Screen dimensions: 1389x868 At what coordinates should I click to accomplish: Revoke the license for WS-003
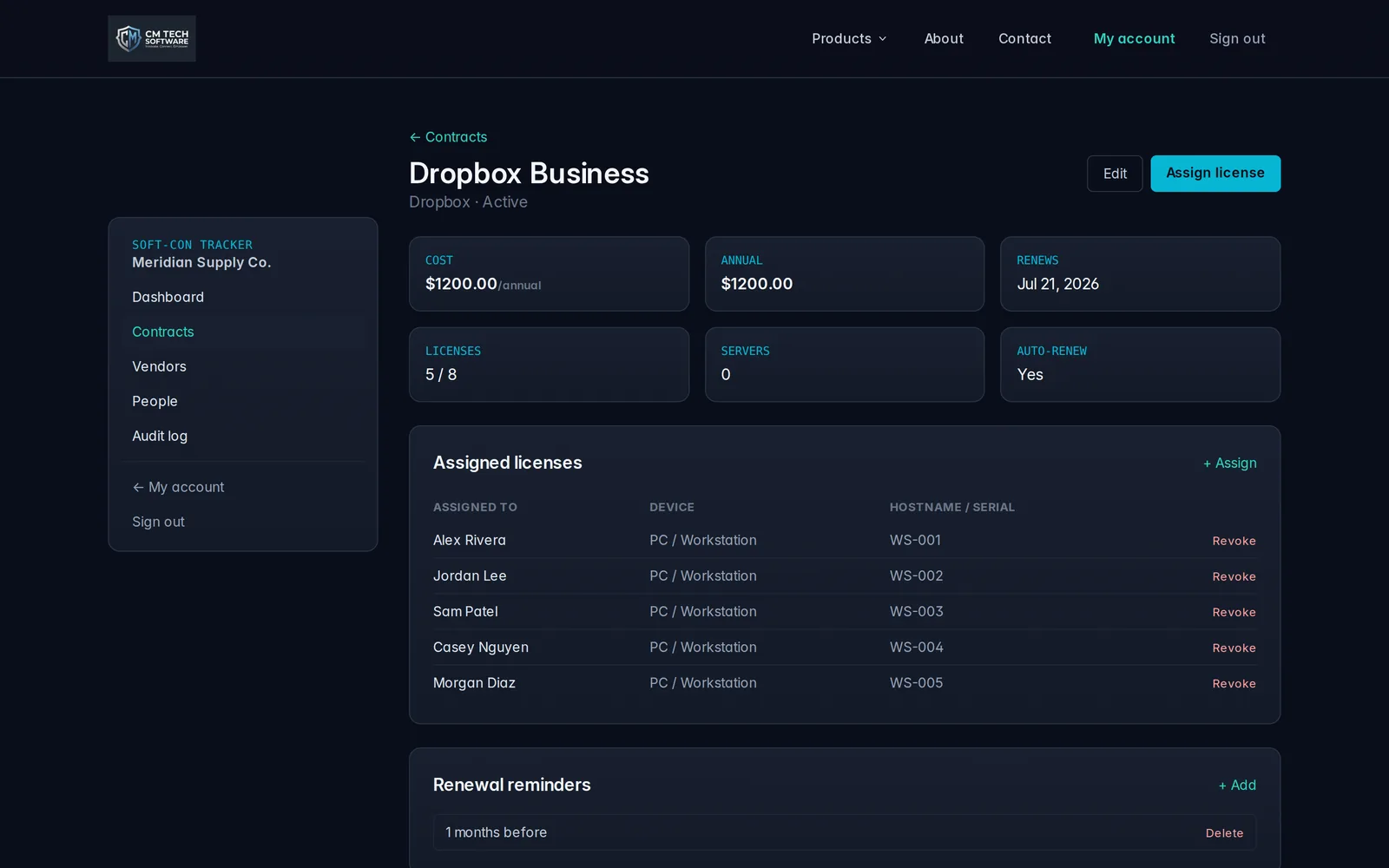tap(1234, 612)
